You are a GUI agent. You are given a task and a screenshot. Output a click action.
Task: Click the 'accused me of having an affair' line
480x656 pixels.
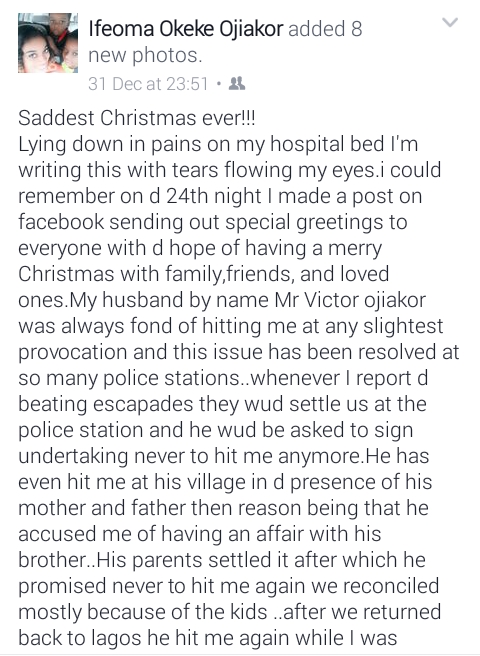(x=200, y=534)
